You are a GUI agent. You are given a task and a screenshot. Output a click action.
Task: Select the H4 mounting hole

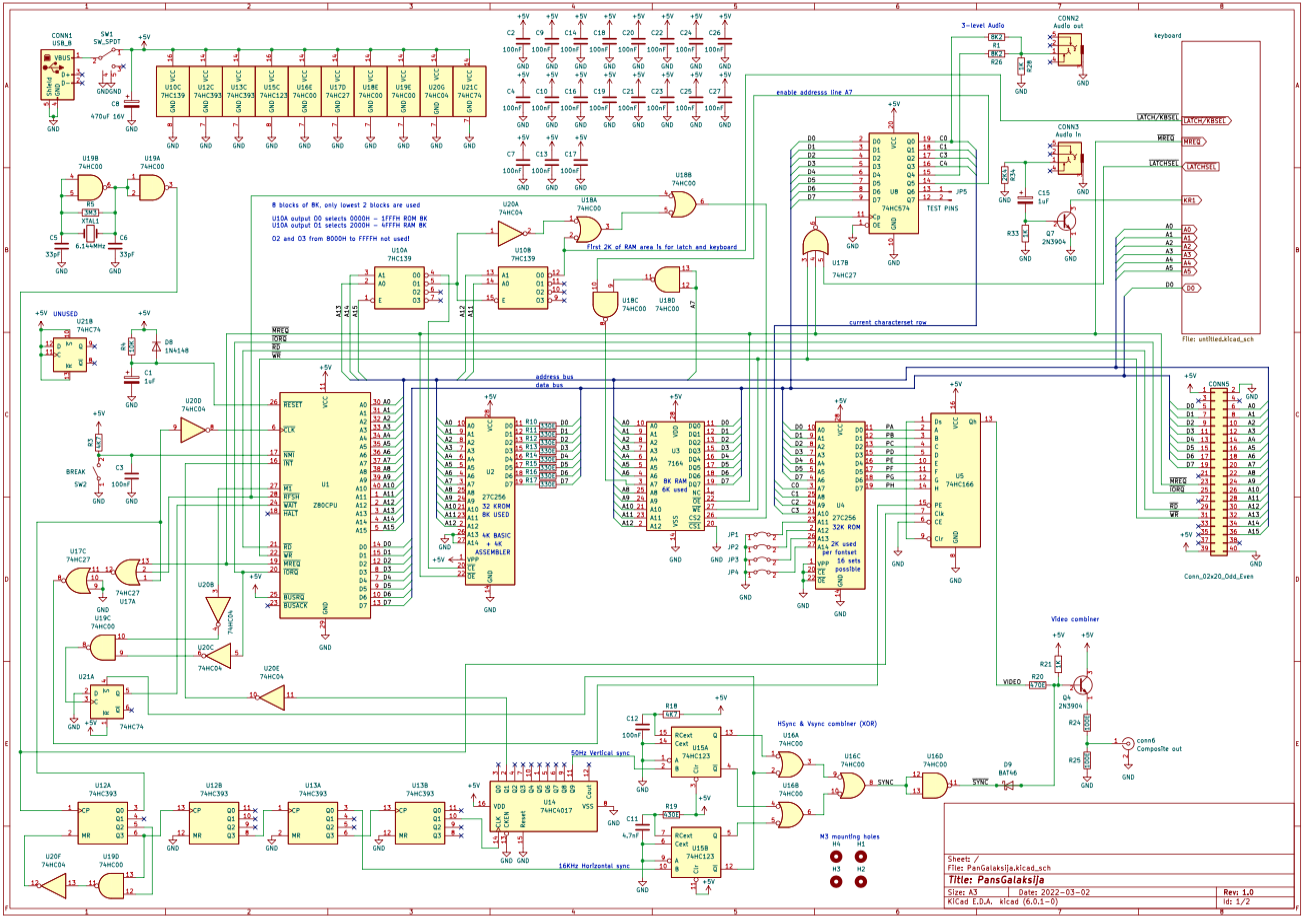[x=836, y=857]
